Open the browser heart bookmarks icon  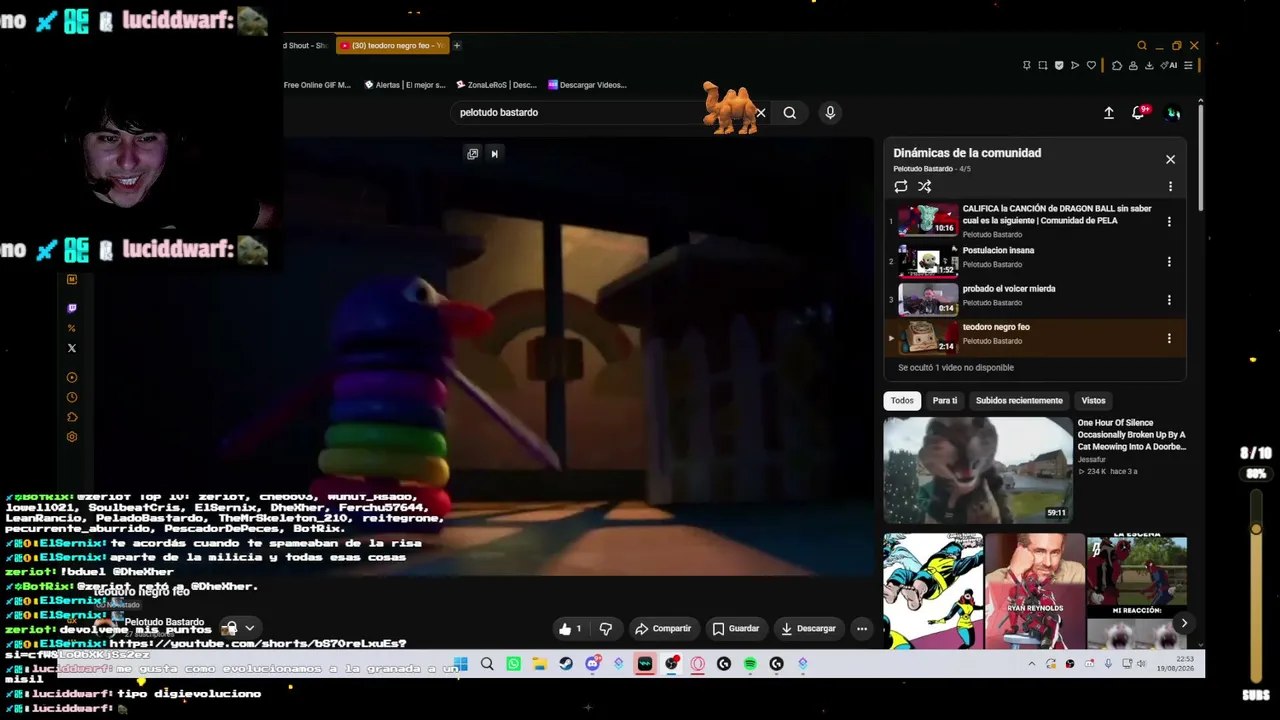point(1092,66)
